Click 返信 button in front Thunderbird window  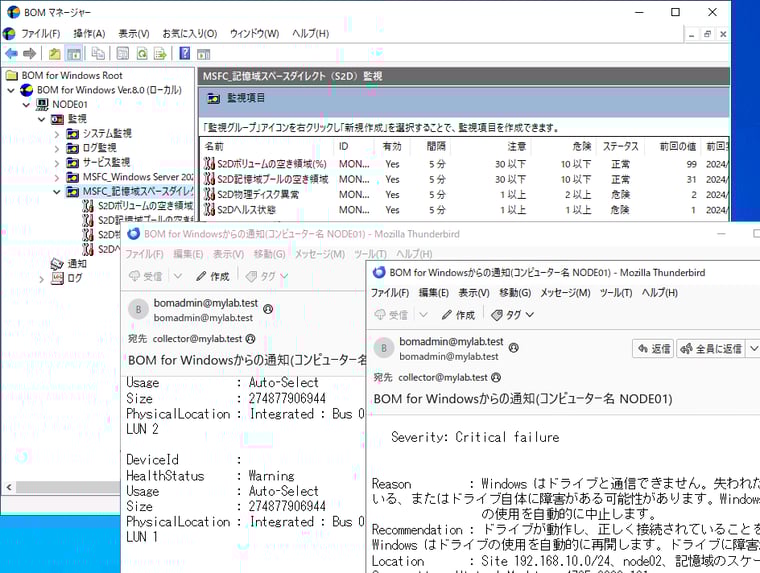(653, 349)
